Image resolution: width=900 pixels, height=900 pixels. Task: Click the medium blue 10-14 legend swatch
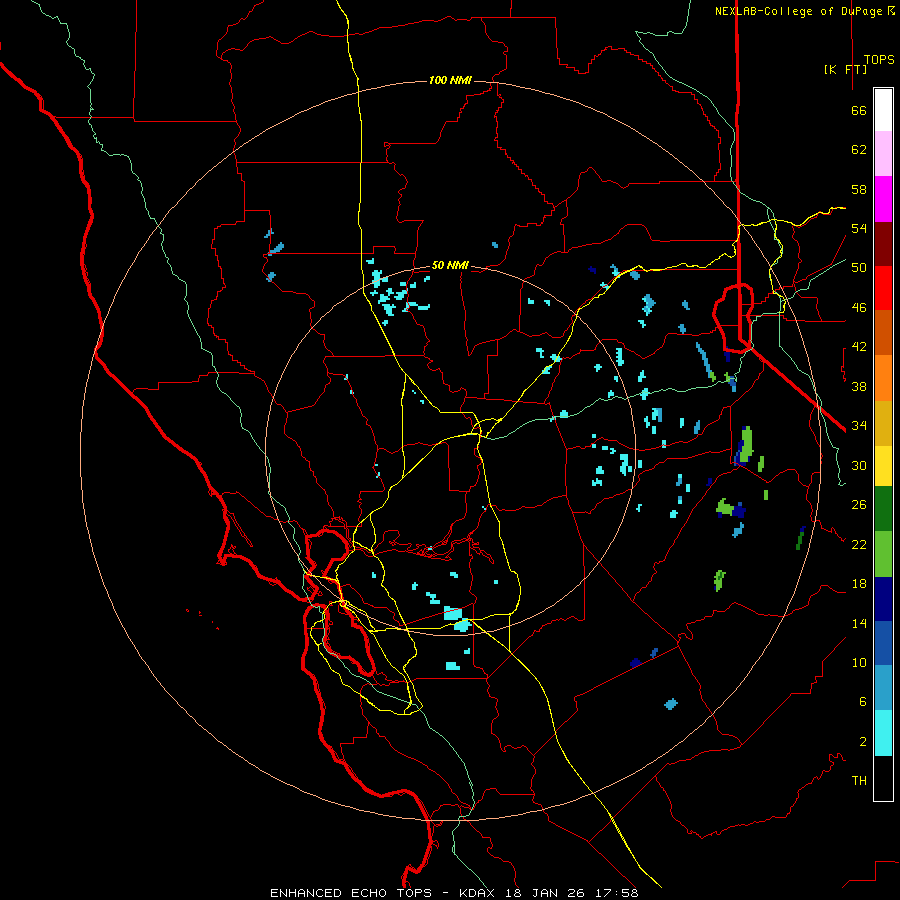pyautogui.click(x=883, y=643)
